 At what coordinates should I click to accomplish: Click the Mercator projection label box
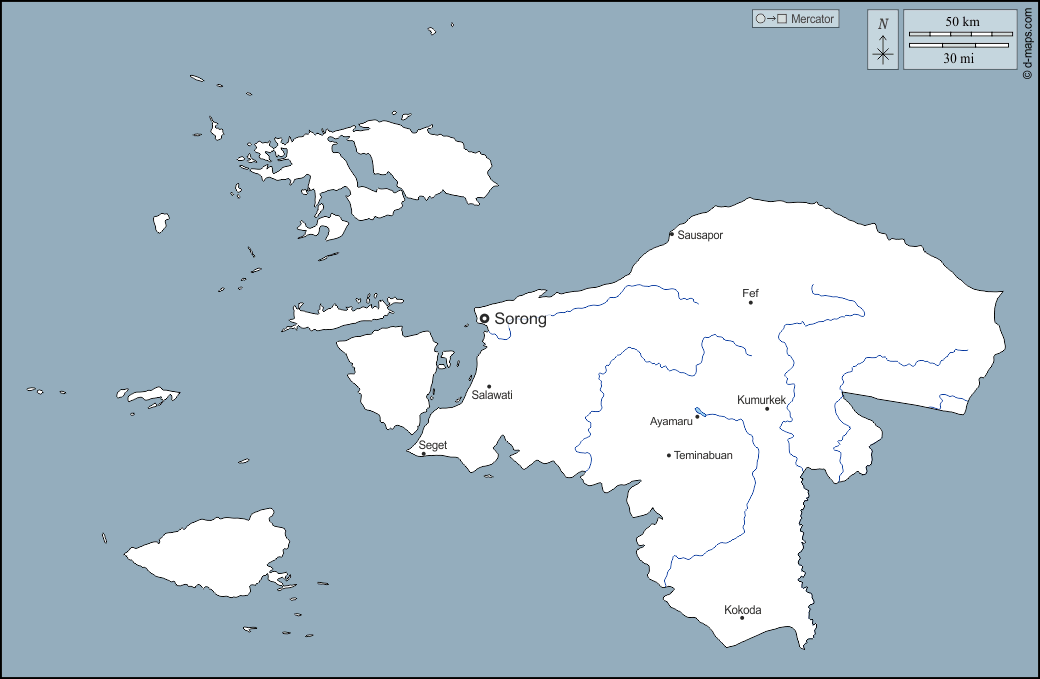pos(795,19)
